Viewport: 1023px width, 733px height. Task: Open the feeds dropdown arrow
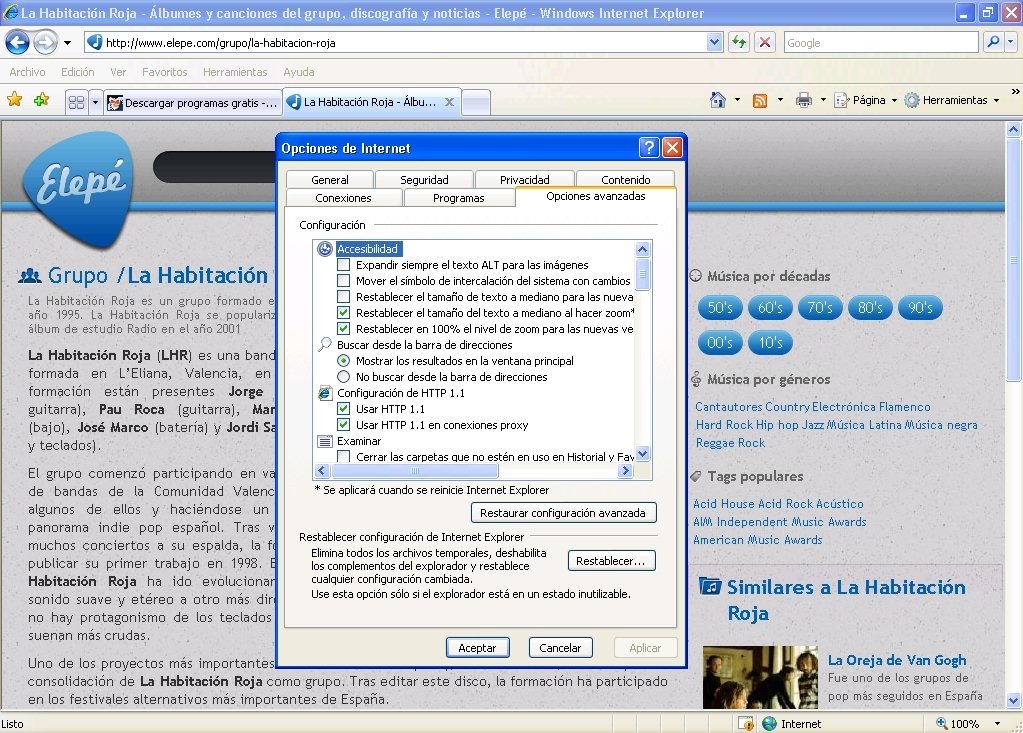[780, 100]
